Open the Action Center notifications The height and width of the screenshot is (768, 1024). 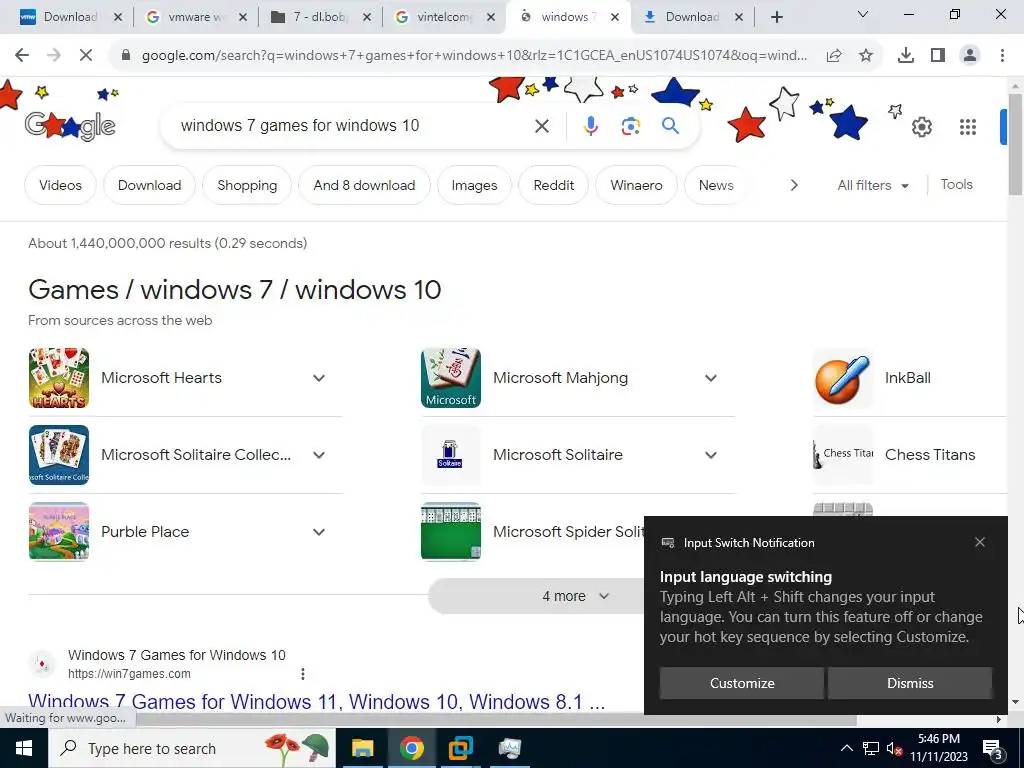[x=993, y=750]
